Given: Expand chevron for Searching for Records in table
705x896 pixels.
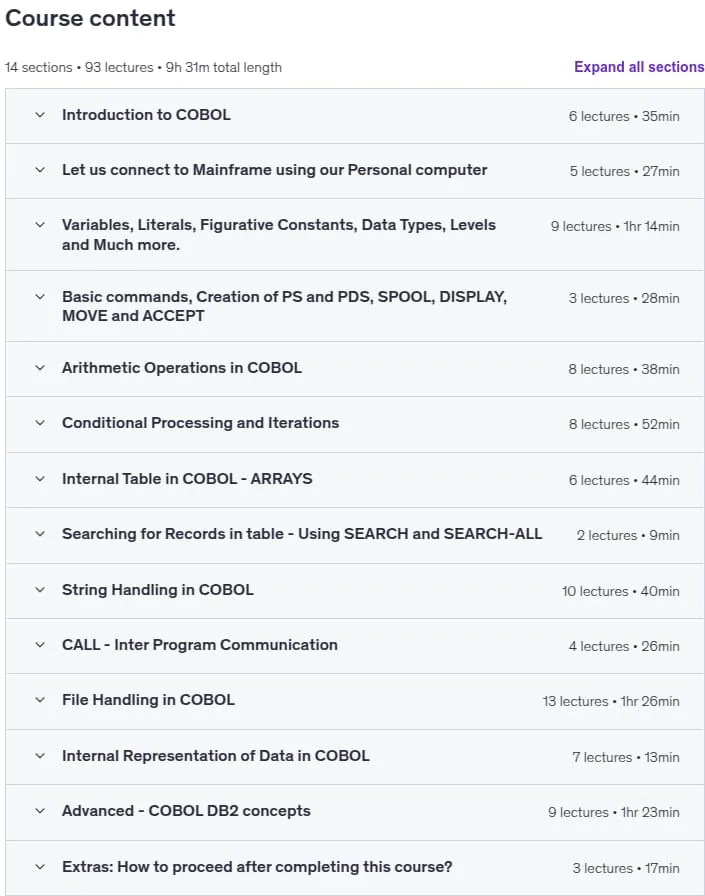Looking at the screenshot, I should [40, 534].
